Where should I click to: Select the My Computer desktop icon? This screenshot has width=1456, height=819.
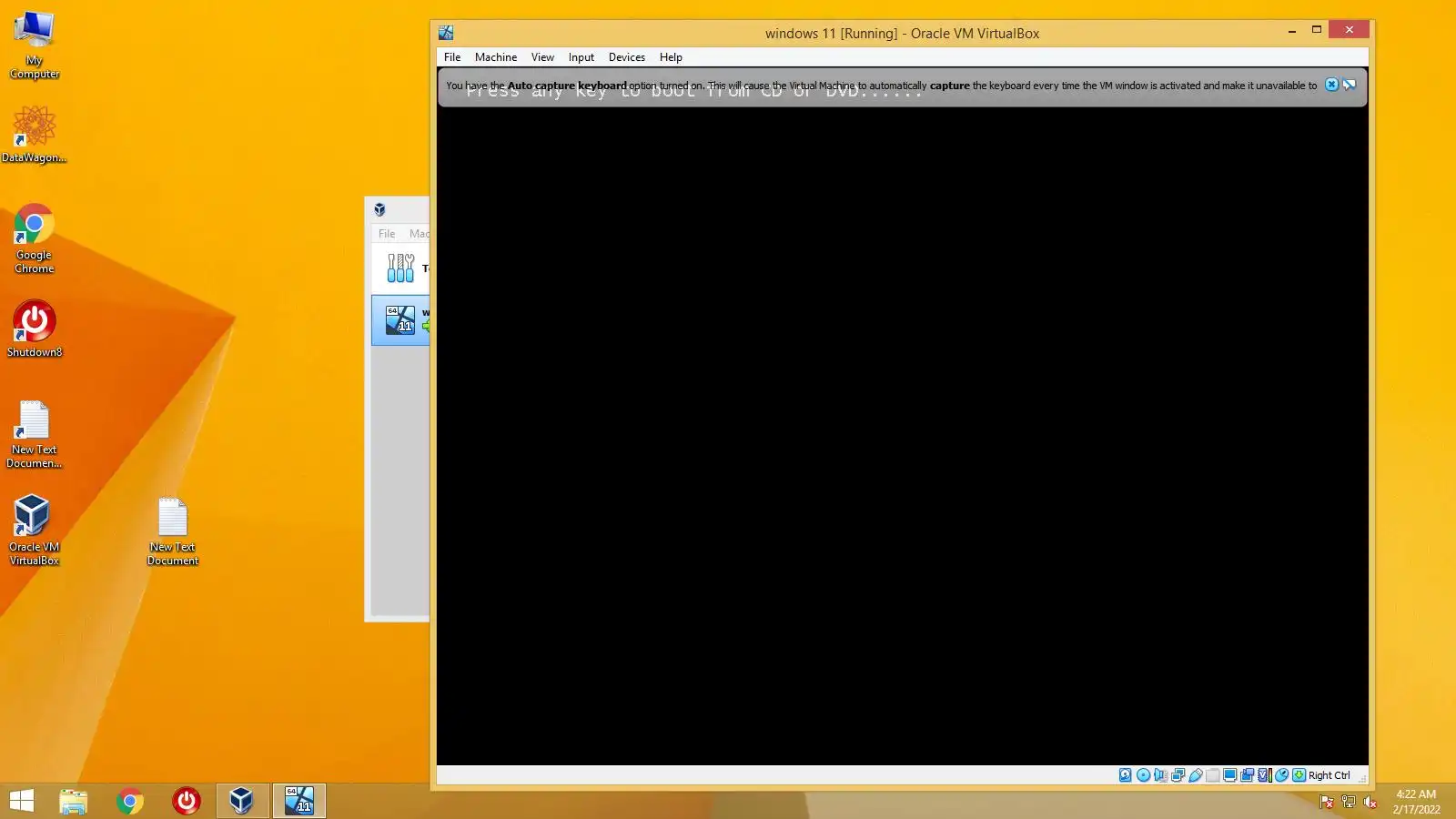click(34, 45)
